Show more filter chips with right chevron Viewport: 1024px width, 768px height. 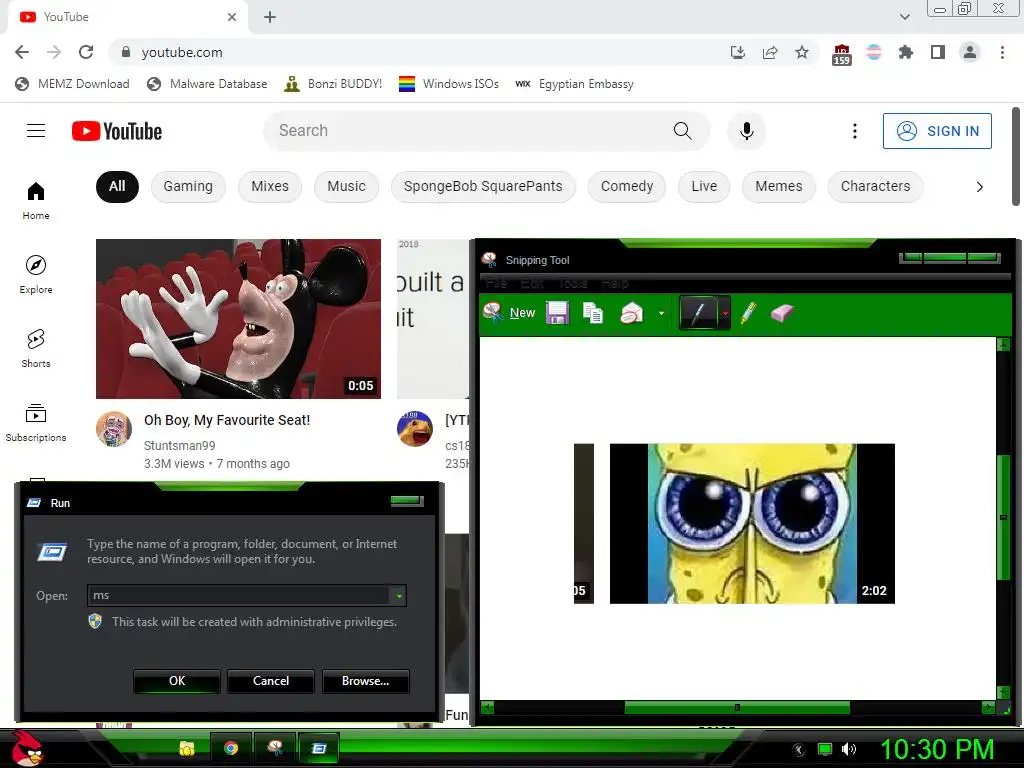click(979, 187)
